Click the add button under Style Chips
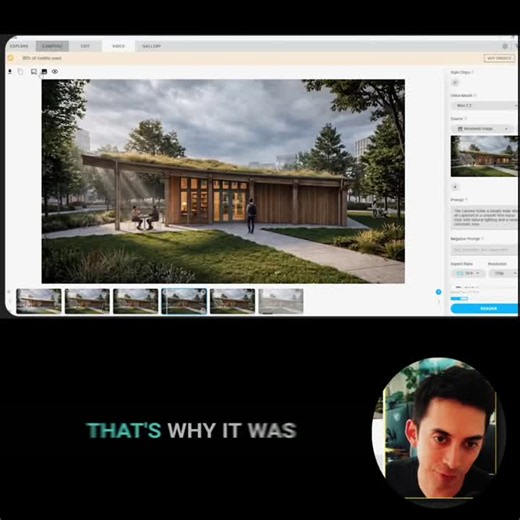520x520 pixels. click(x=455, y=82)
